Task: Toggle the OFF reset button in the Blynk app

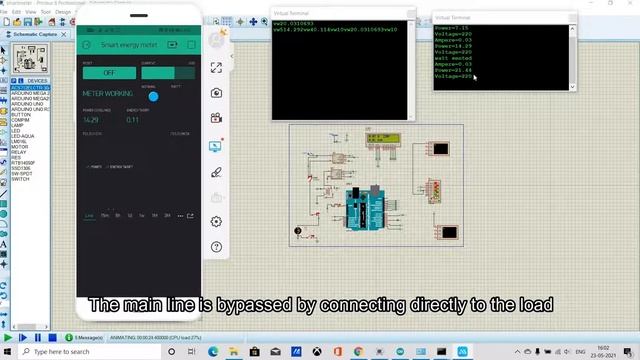Action: (109, 73)
